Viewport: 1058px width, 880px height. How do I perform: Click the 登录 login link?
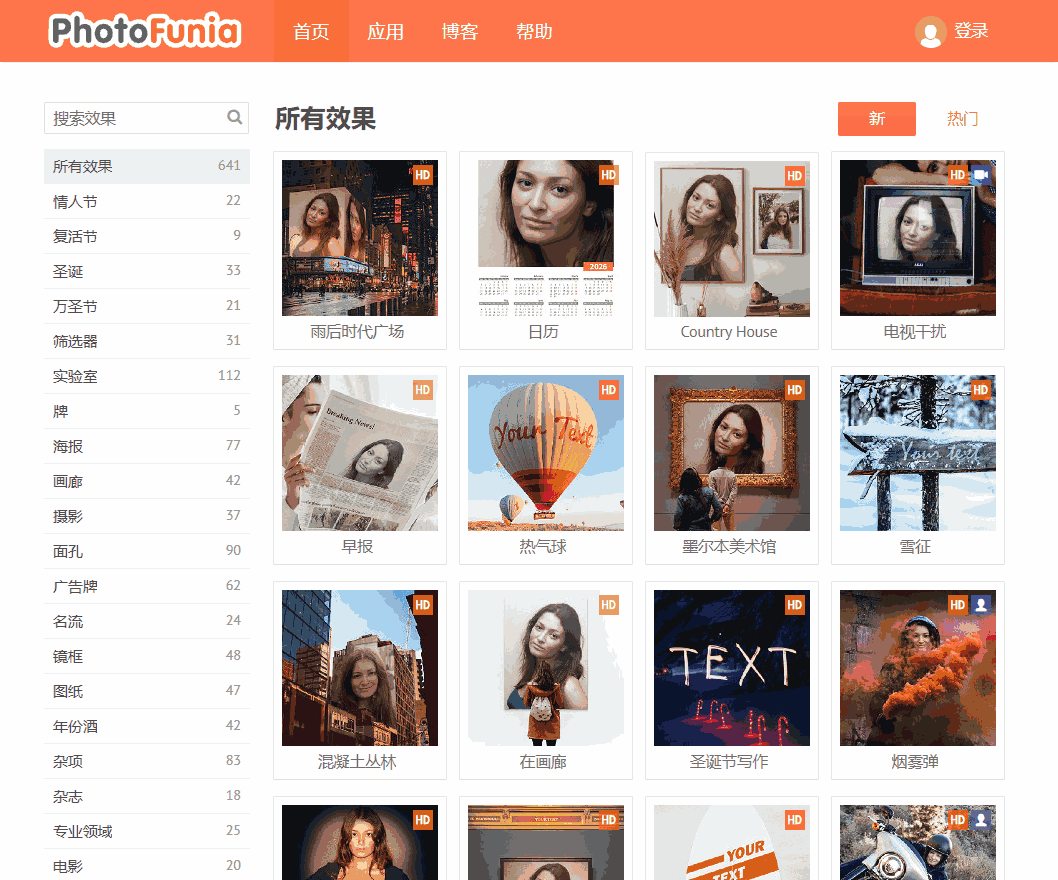pos(971,31)
